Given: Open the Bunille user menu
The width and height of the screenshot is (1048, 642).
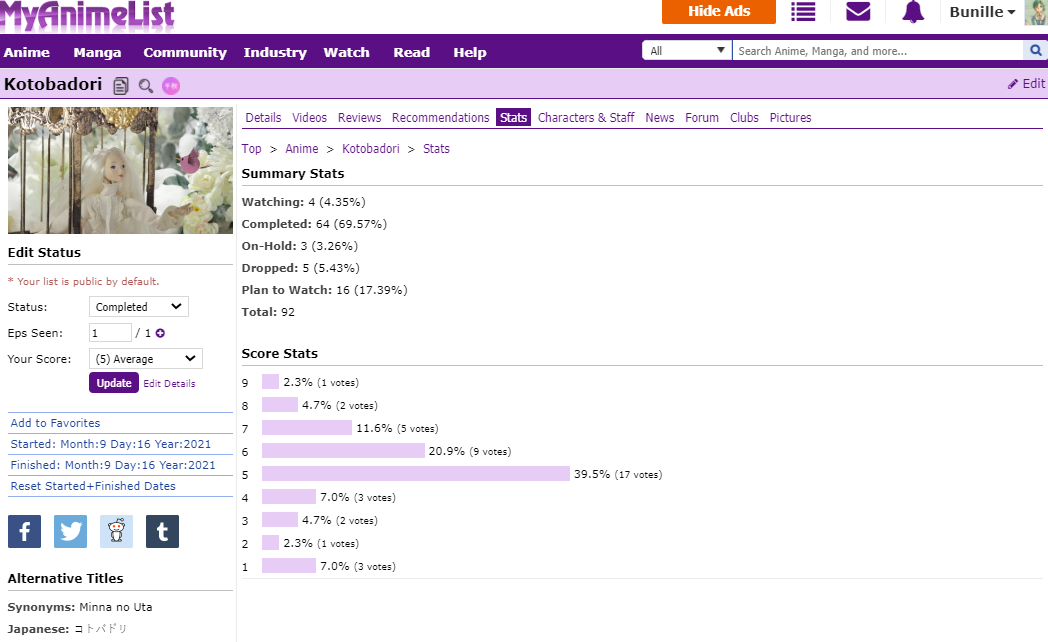Looking at the screenshot, I should tap(982, 12).
